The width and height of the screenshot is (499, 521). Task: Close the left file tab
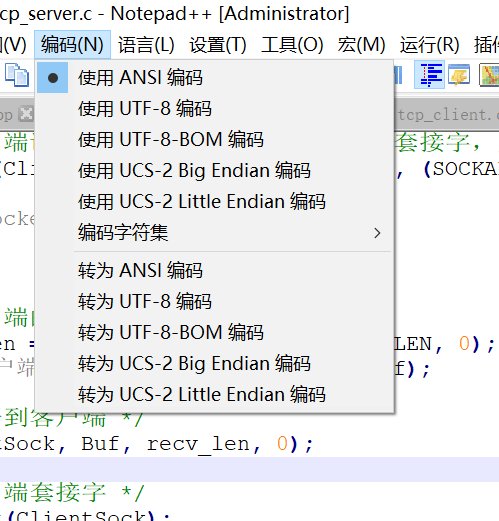coord(26,114)
